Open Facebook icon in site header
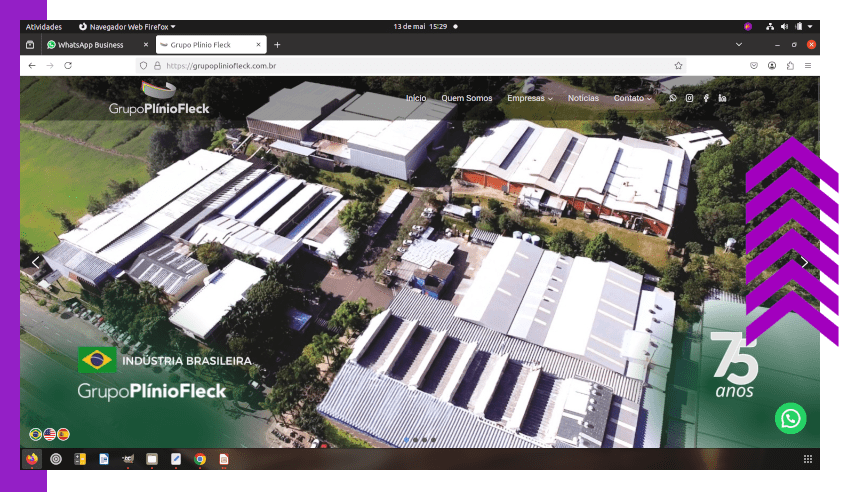 [x=706, y=98]
